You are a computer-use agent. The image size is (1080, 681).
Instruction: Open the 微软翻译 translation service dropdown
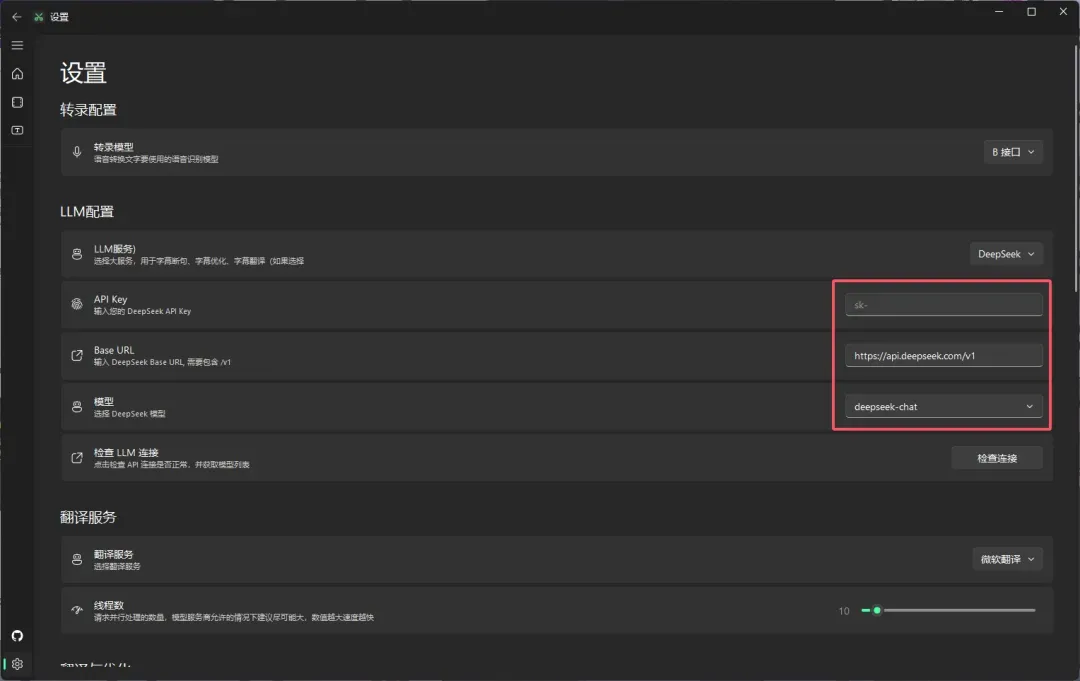[x=1007, y=559]
